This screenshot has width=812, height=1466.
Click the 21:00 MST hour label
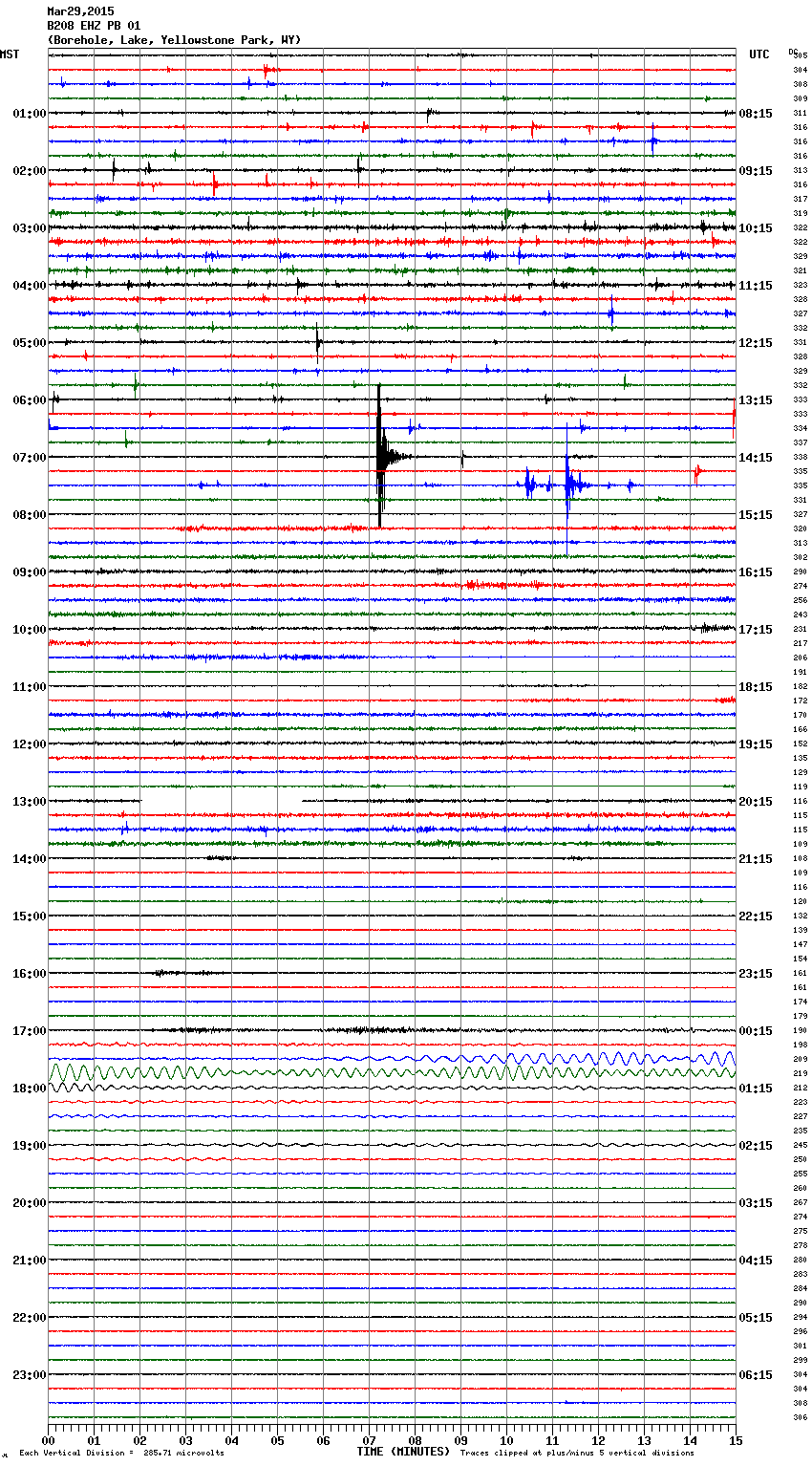click(30, 1261)
